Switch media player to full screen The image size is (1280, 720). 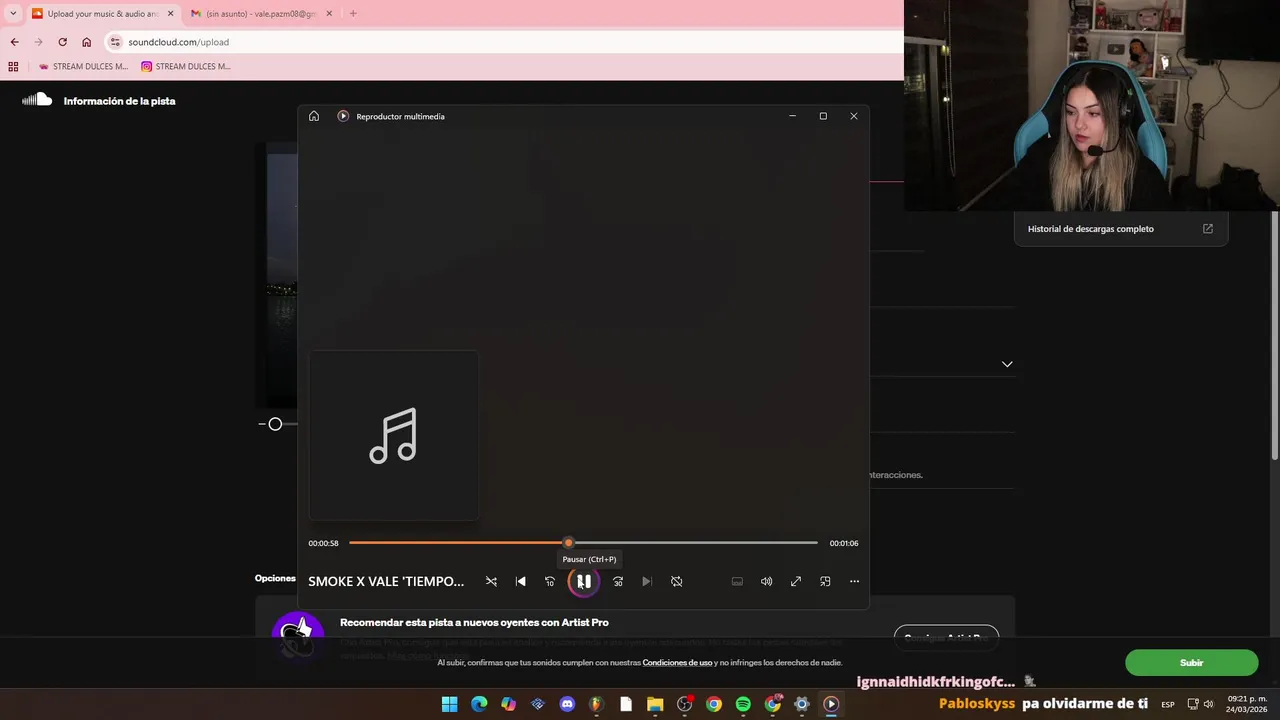click(x=796, y=581)
